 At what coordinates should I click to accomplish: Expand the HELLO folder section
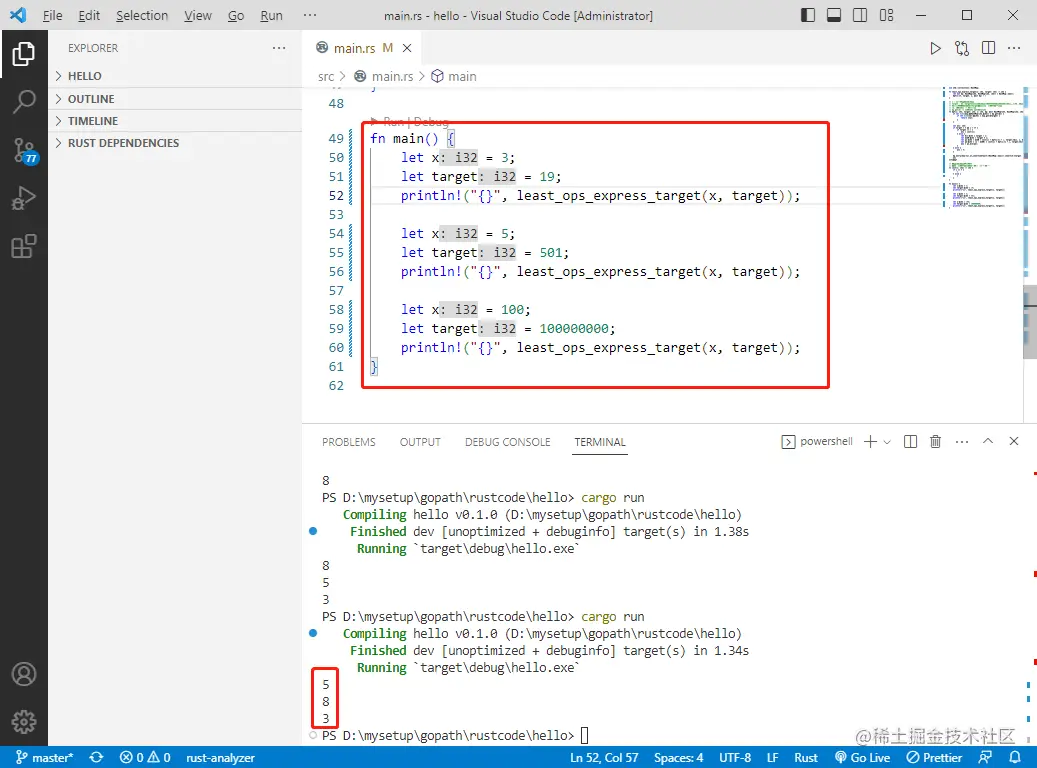(175, 76)
